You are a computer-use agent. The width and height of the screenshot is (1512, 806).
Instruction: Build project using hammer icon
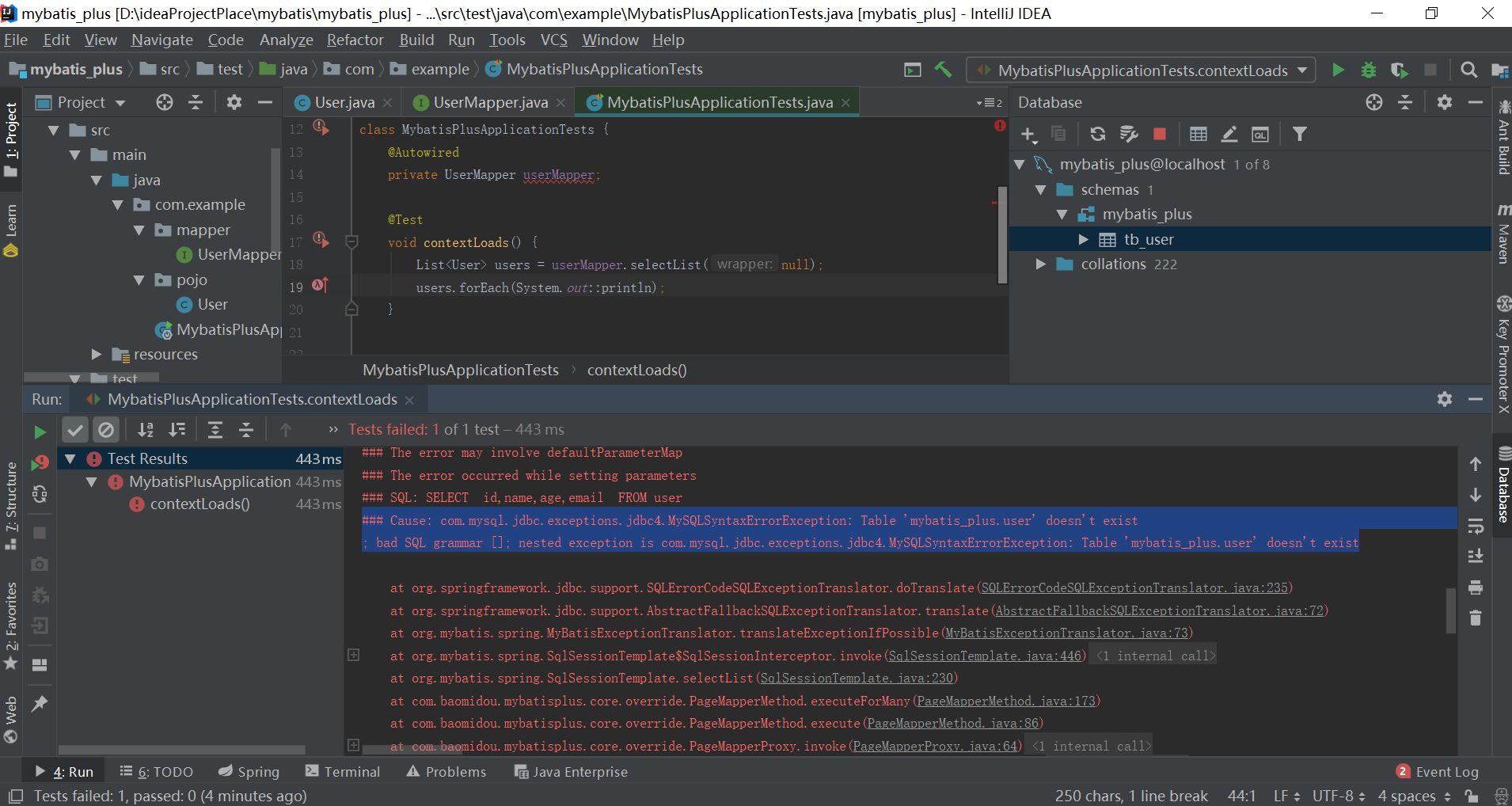(x=944, y=70)
